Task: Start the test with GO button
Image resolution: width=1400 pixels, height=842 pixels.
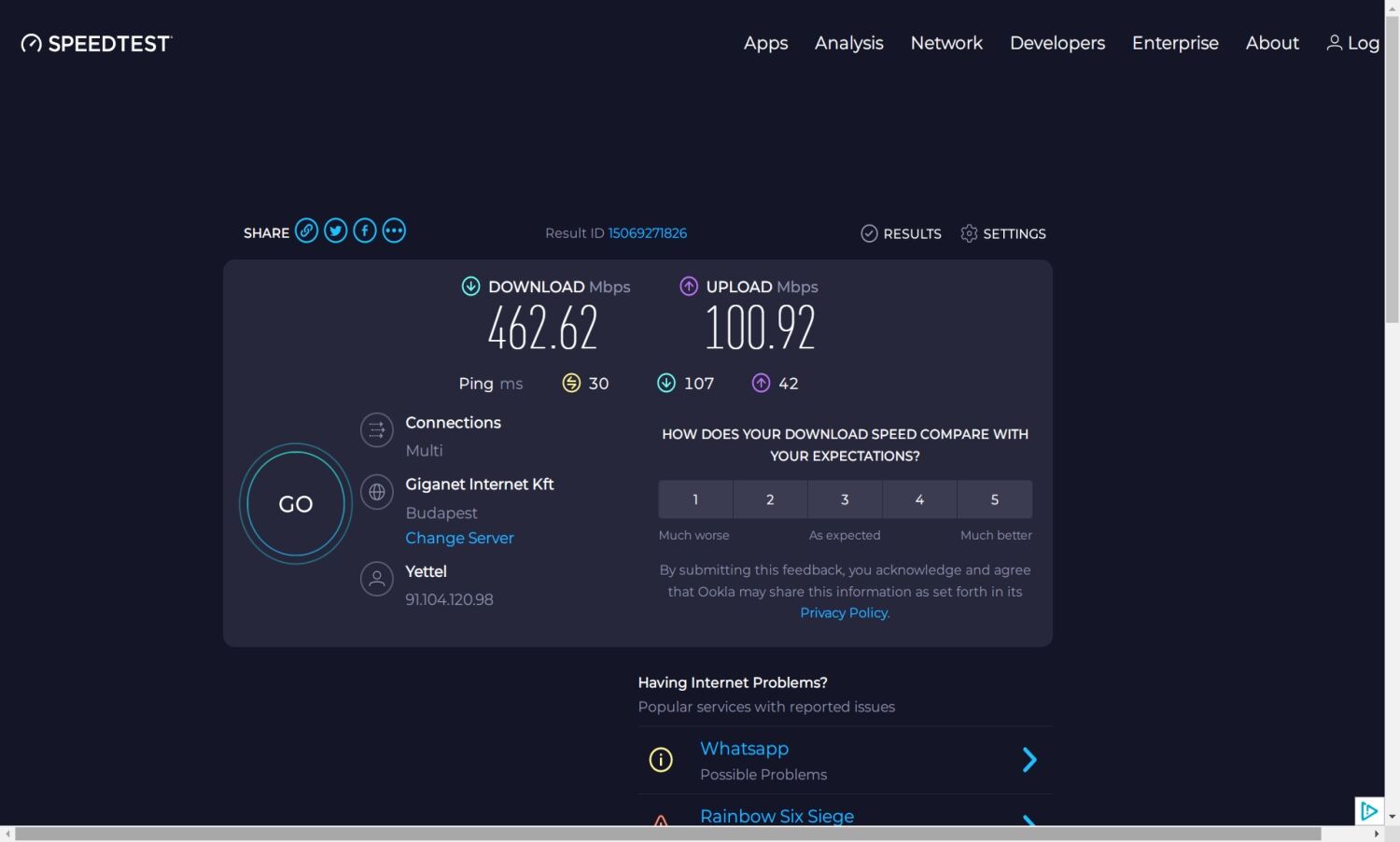Action: coord(296,504)
